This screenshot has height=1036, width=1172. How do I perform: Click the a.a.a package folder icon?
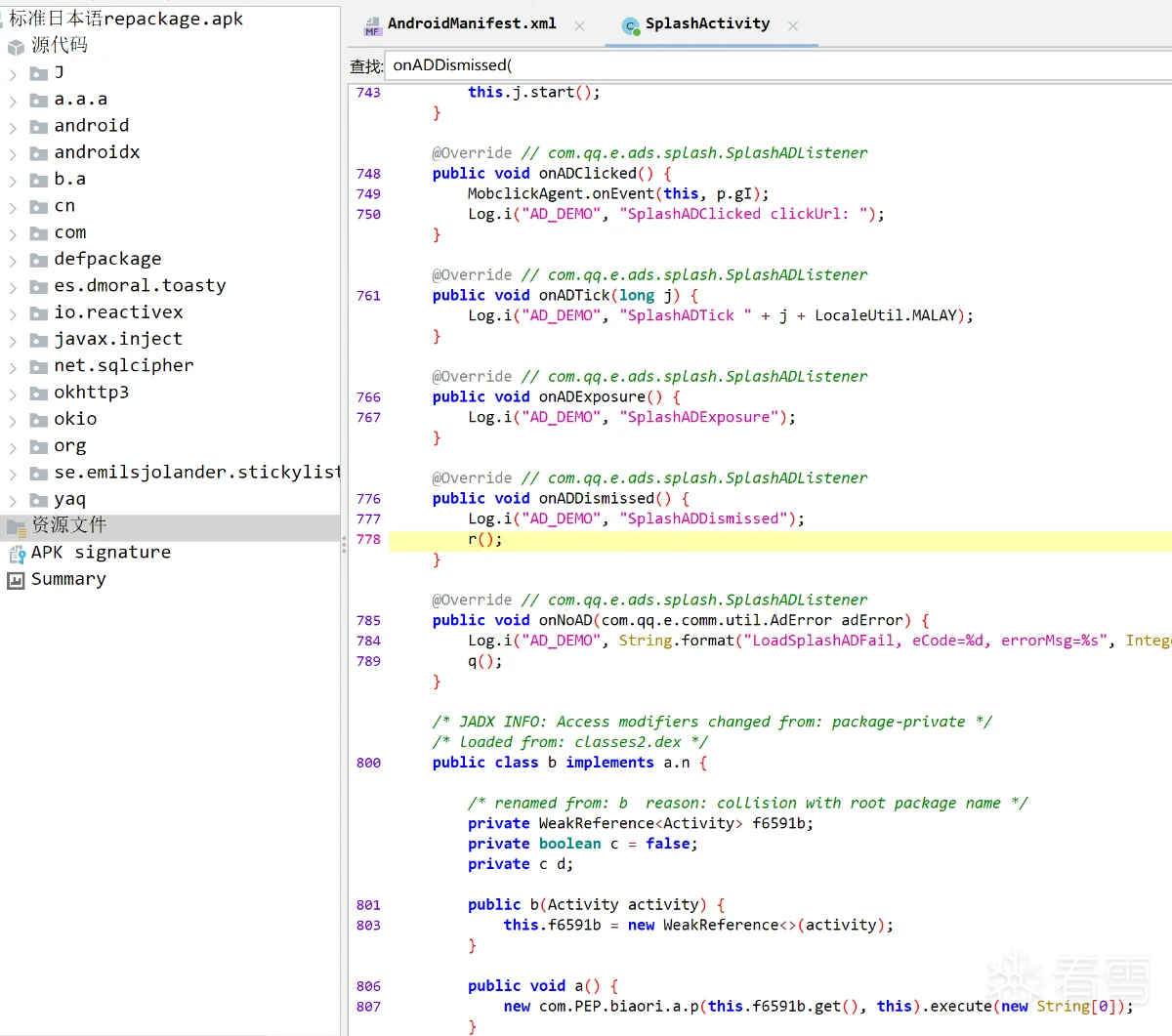pyautogui.click(x=39, y=100)
